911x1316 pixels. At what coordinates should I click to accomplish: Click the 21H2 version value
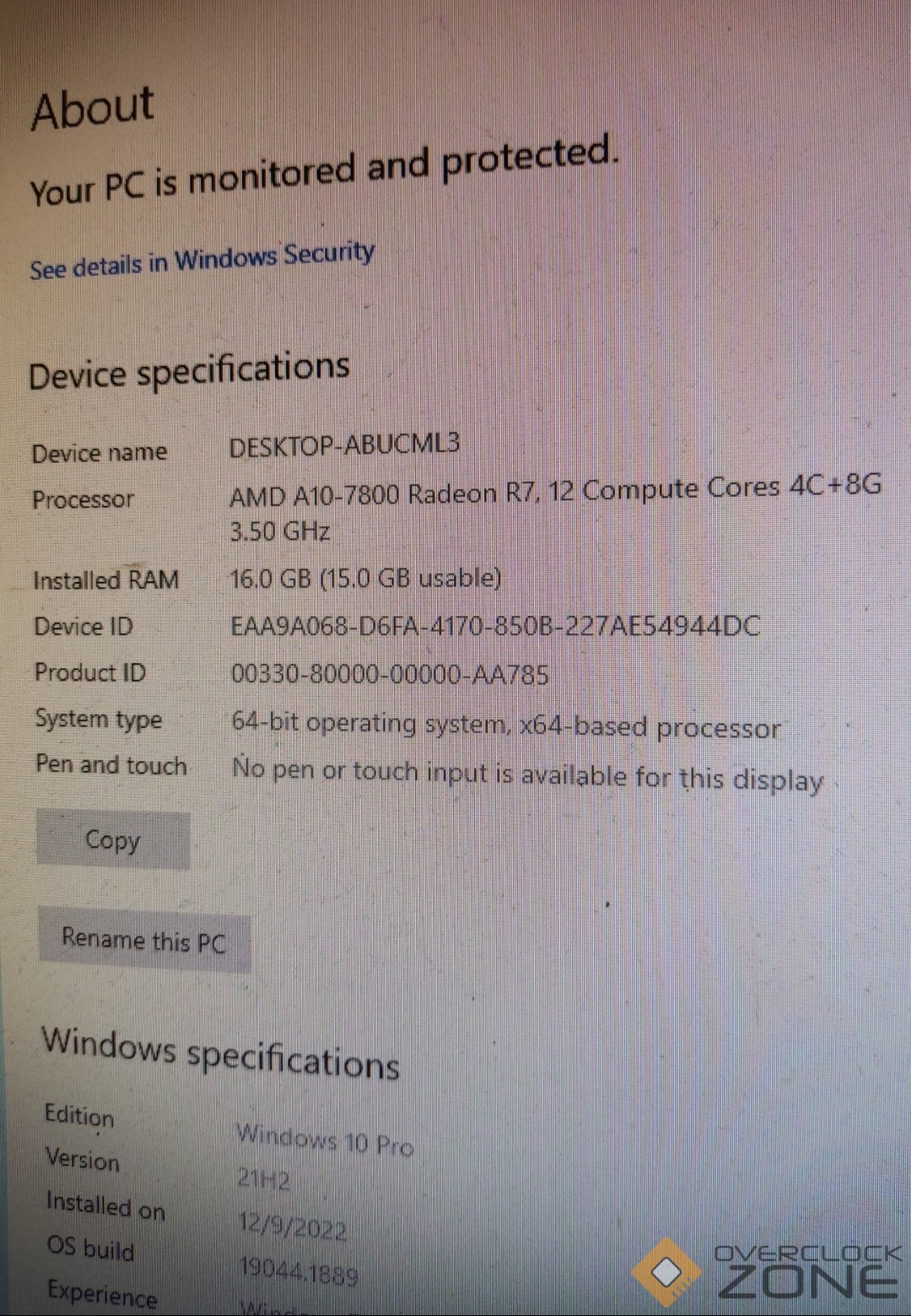click(x=263, y=1178)
